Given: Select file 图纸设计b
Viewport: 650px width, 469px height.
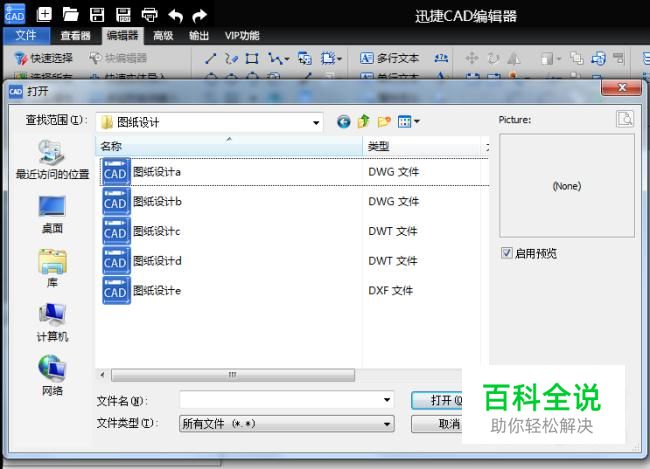Looking at the screenshot, I should (x=157, y=202).
